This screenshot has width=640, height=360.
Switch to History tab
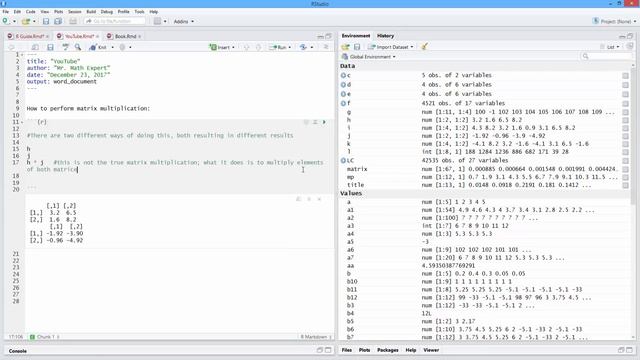point(385,36)
